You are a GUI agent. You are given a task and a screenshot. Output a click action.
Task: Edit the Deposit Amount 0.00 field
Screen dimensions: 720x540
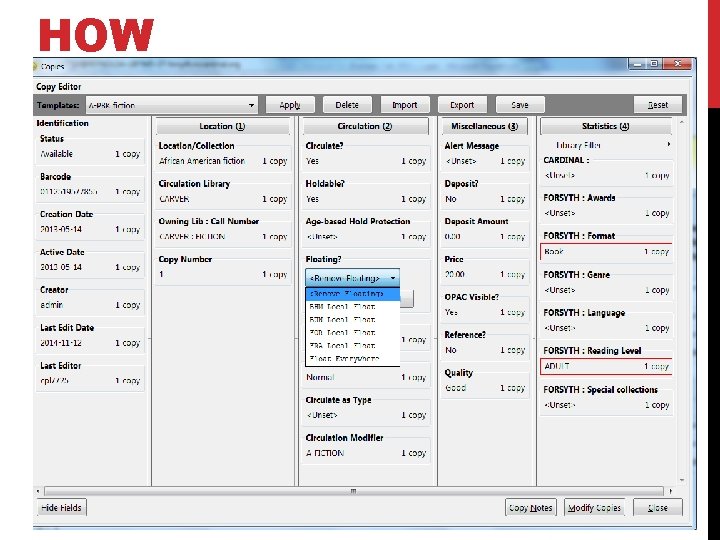[x=485, y=236]
